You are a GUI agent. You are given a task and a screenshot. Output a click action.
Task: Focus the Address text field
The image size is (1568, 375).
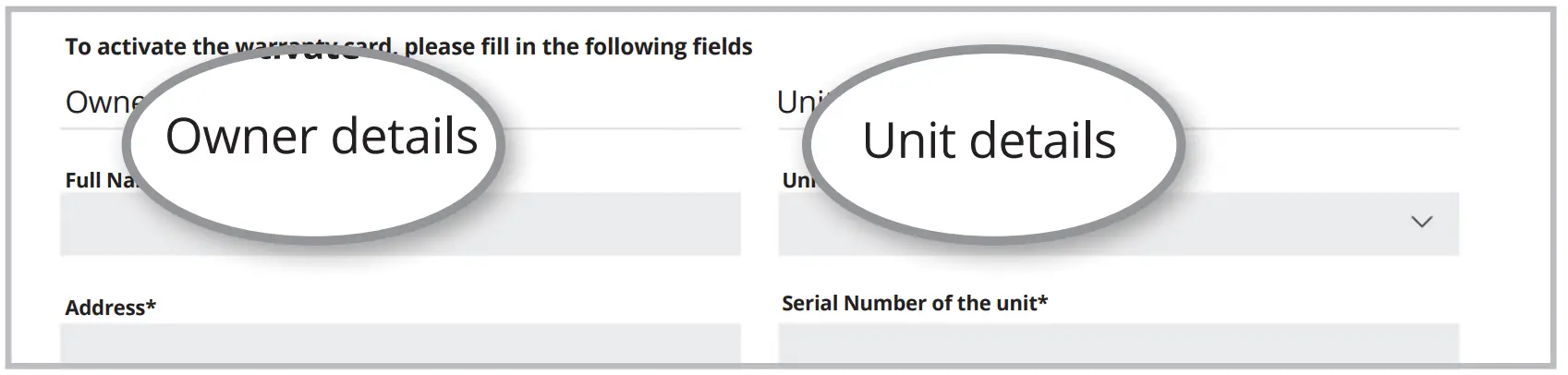pos(400,344)
